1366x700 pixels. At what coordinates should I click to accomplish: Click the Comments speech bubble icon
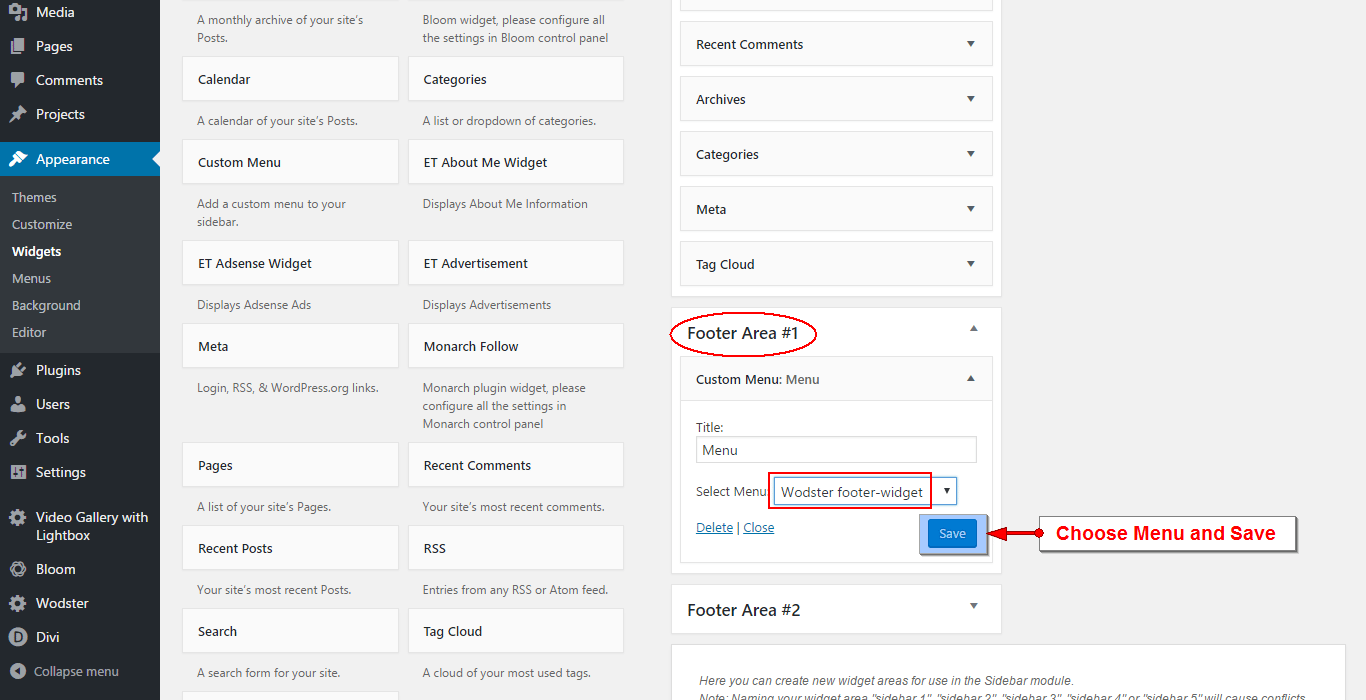click(x=18, y=80)
